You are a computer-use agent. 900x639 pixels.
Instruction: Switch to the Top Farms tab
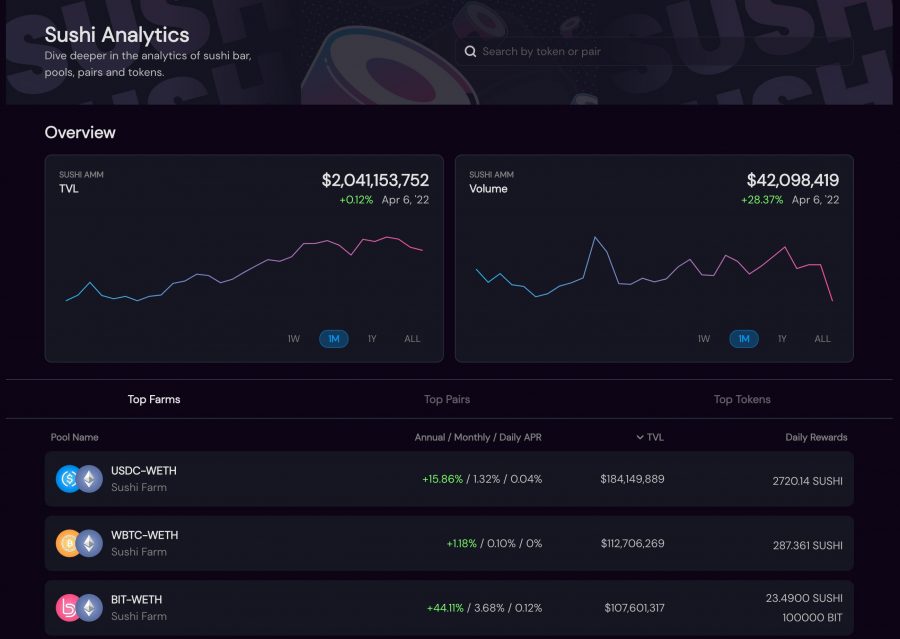[x=154, y=399]
